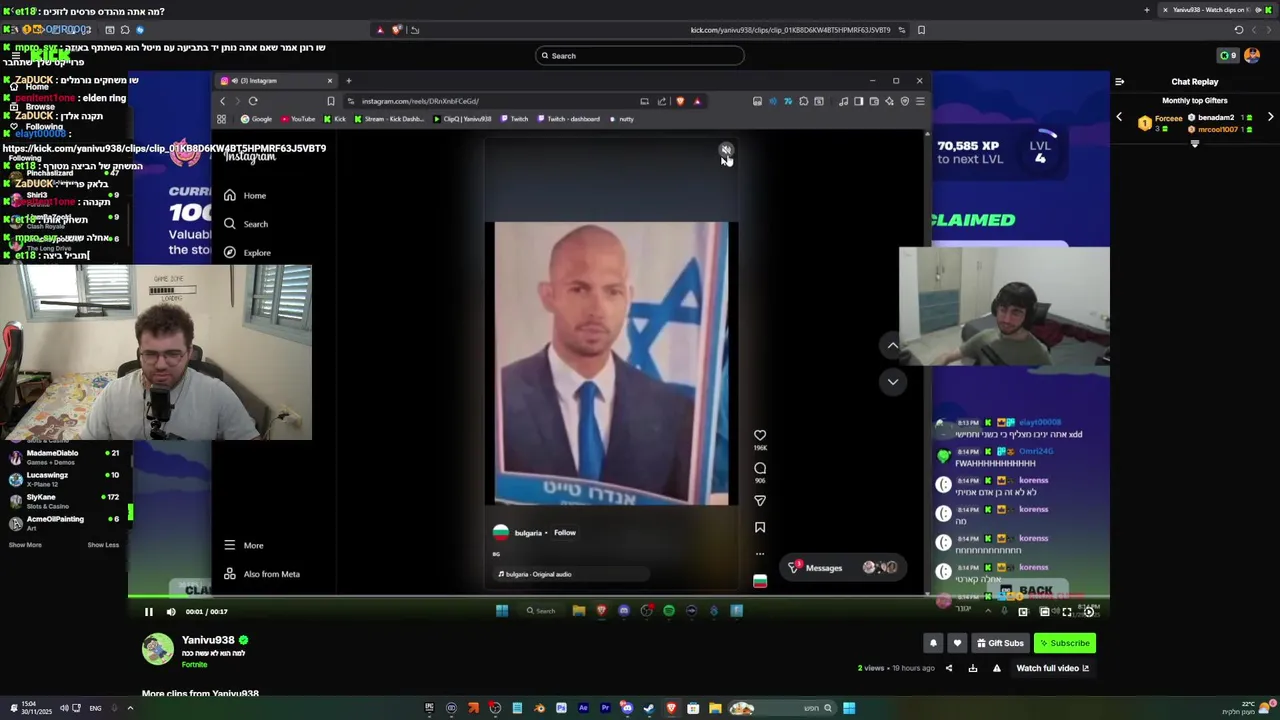
Task: Show next top gifter
Action: pos(1270,118)
